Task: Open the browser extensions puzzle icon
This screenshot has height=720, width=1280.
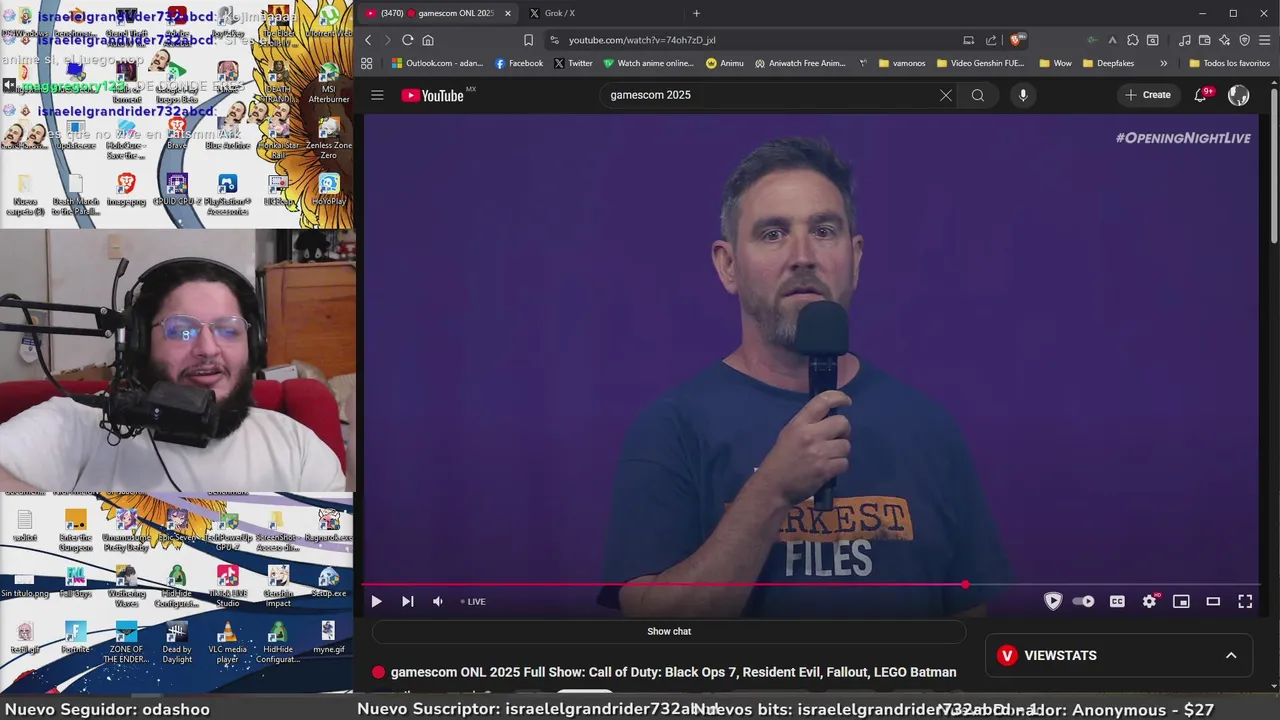Action: coord(1132,40)
